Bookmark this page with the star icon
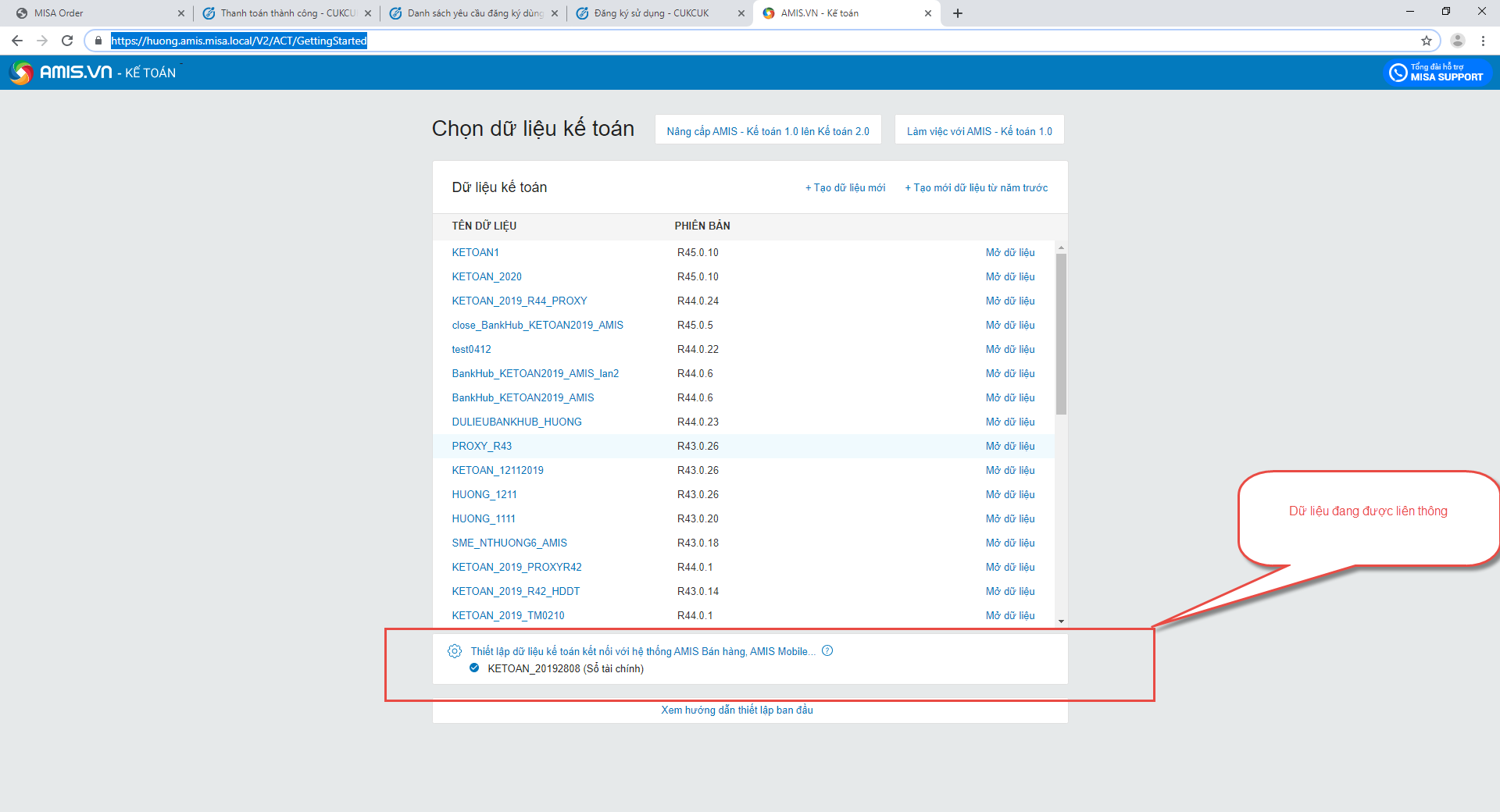The width and height of the screenshot is (1500, 812). click(1427, 41)
